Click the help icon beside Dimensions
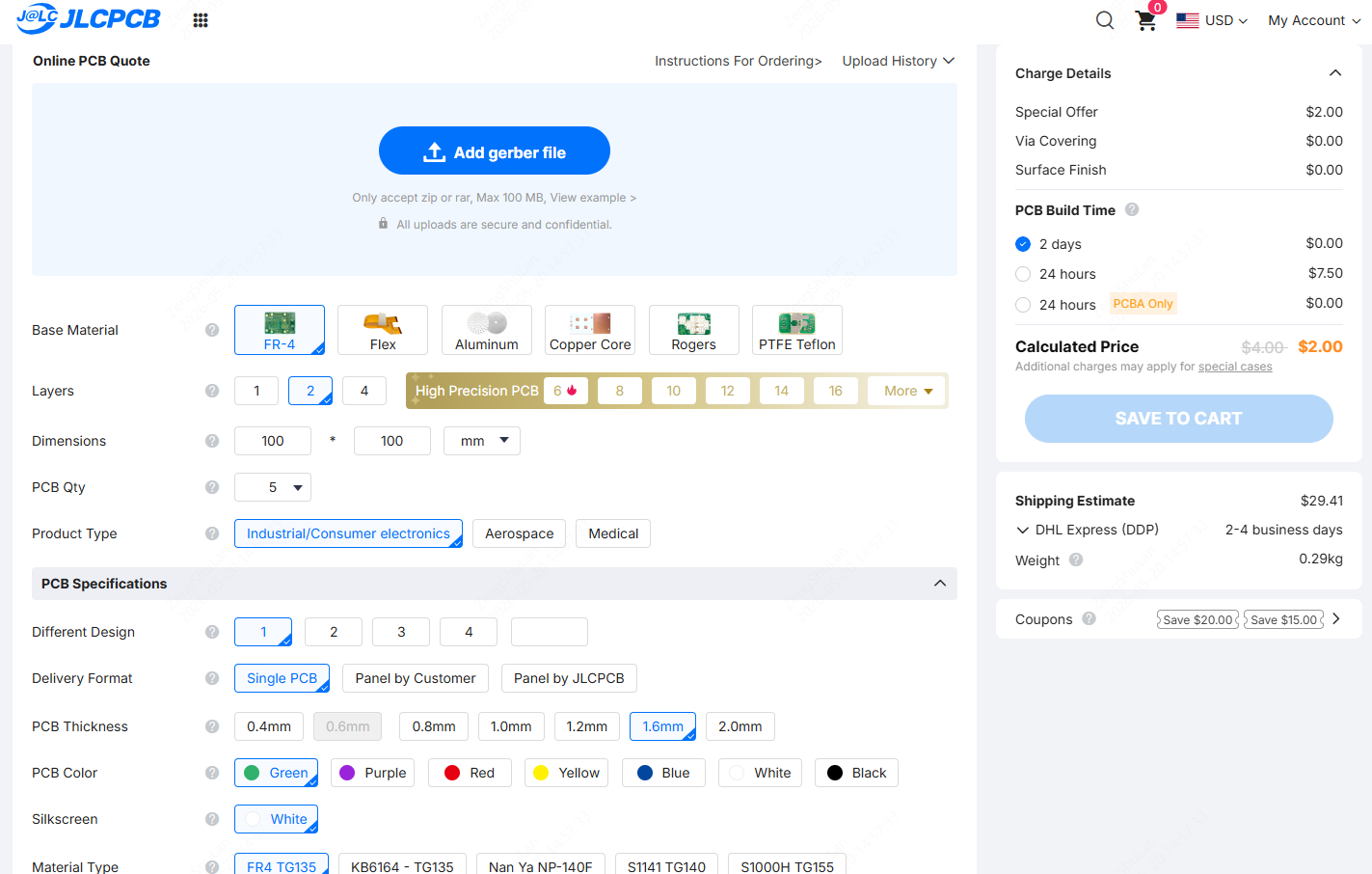 tap(212, 441)
